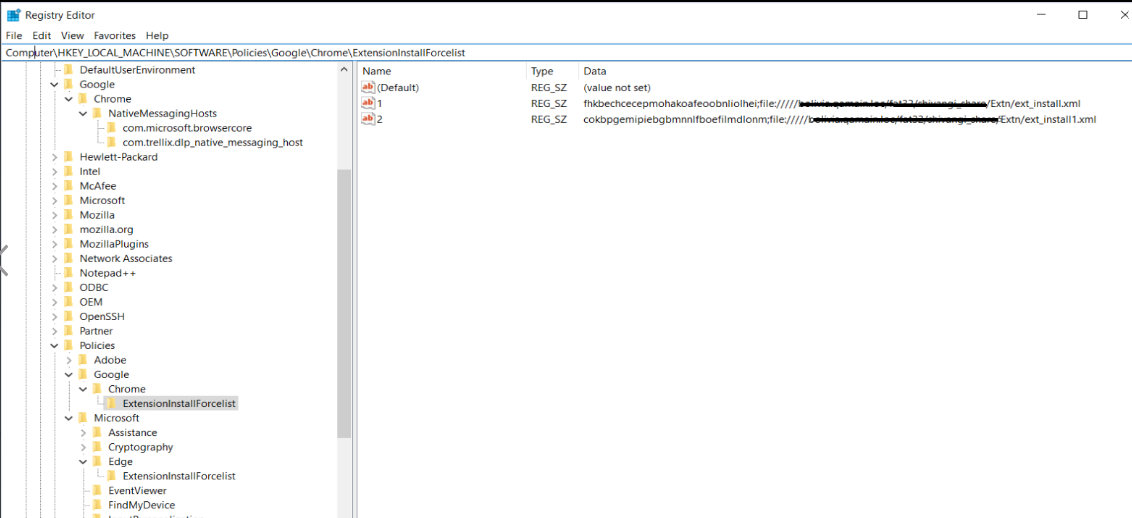This screenshot has width=1132, height=518.
Task: Click the Partner key folder icon
Action: click(69, 330)
